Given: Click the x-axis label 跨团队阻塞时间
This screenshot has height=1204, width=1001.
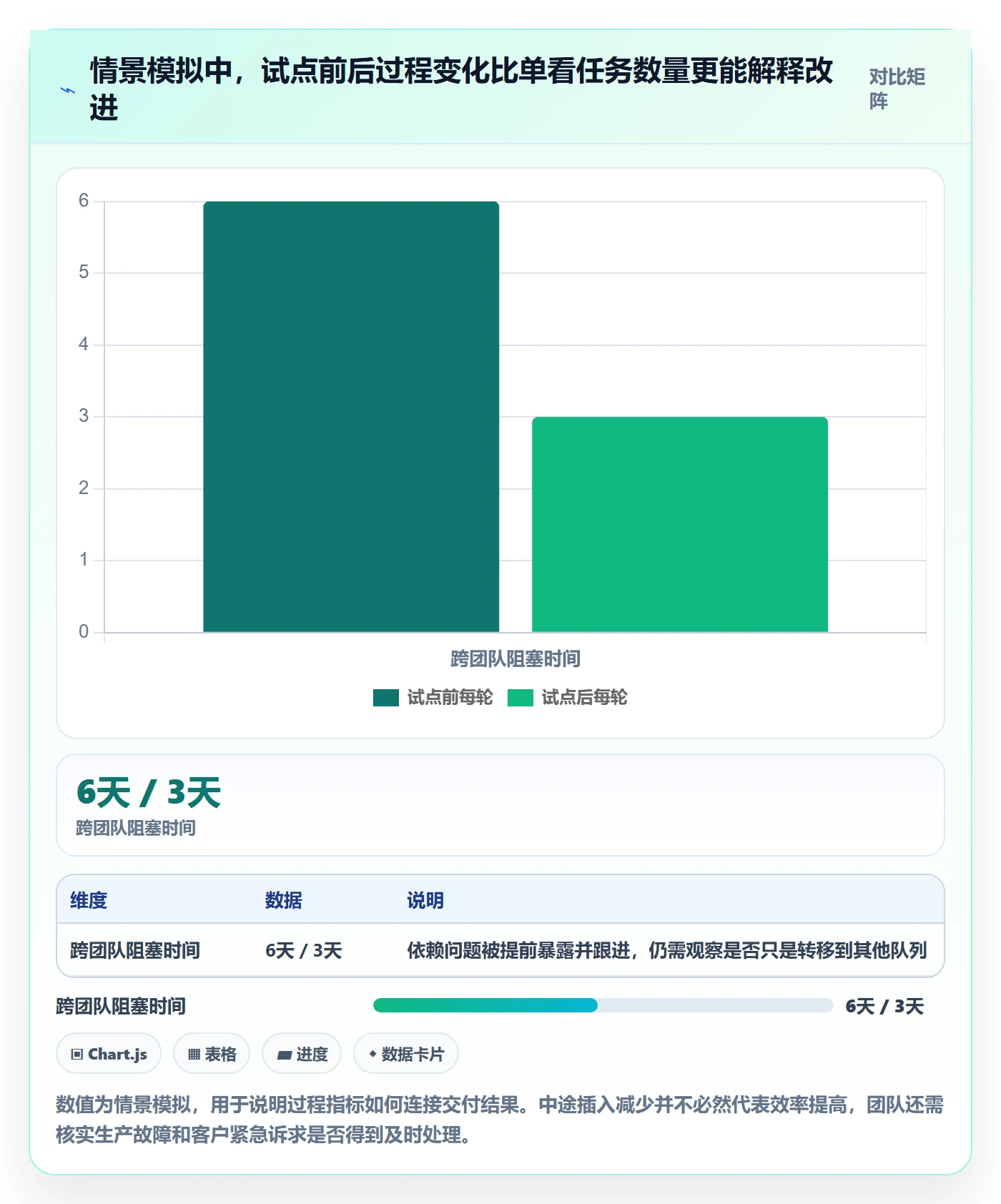Looking at the screenshot, I should (516, 658).
